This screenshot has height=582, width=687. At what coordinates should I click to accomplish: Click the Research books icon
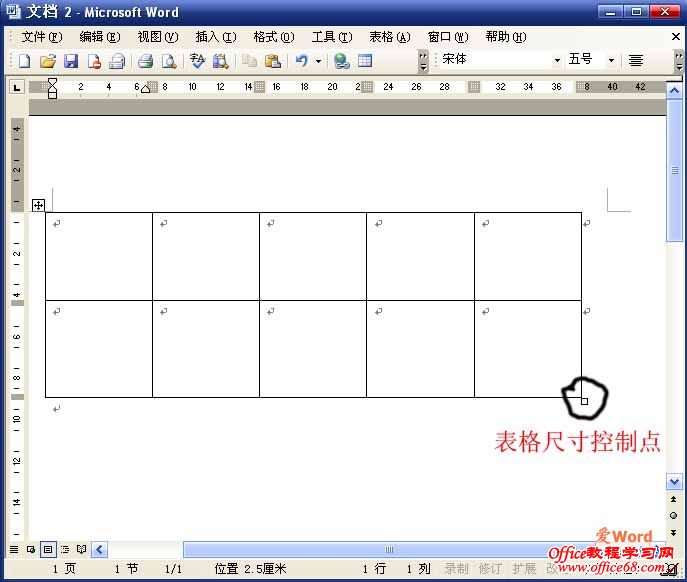coord(221,61)
